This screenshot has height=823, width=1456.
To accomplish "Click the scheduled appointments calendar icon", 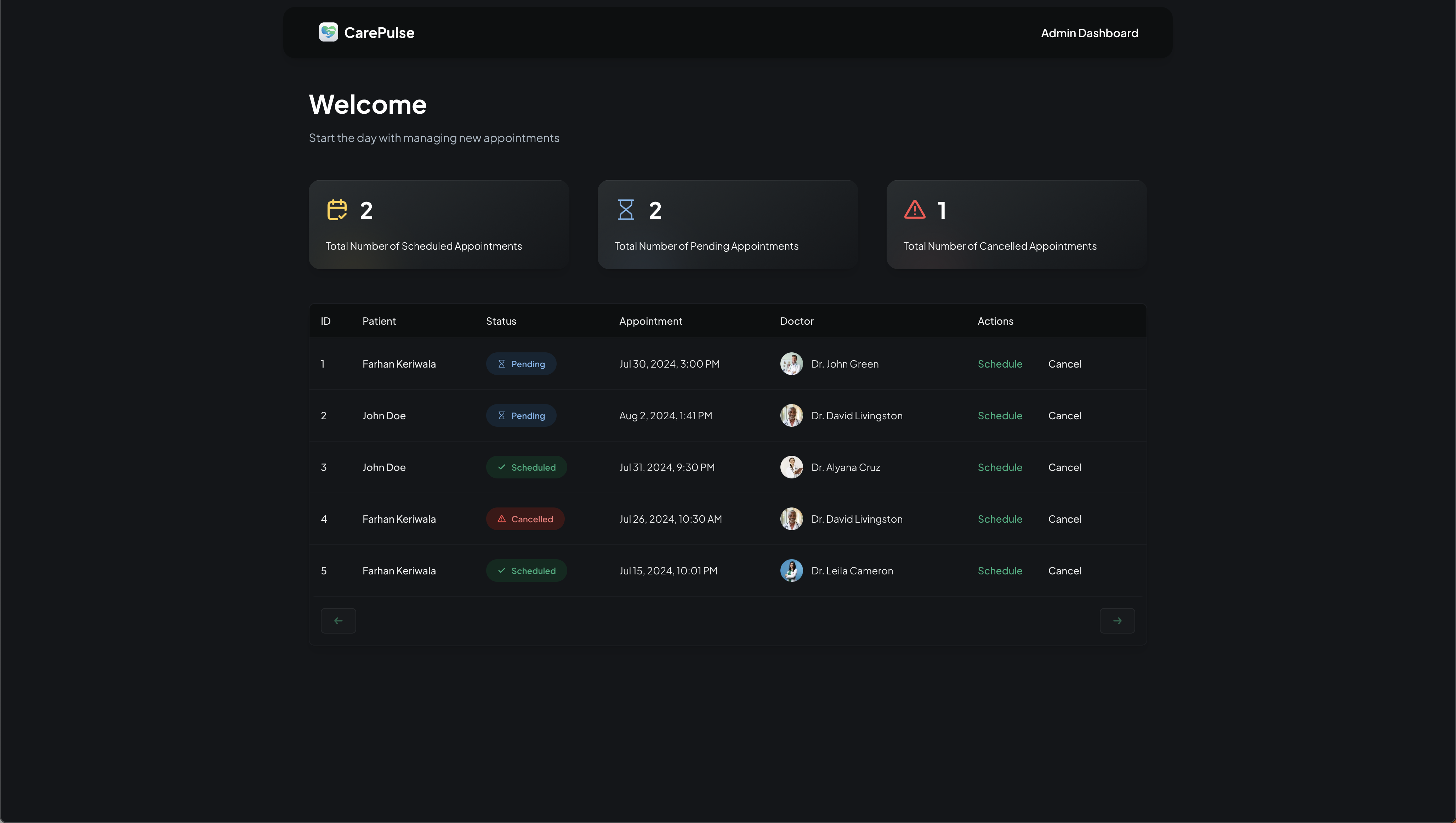I will 337,210.
